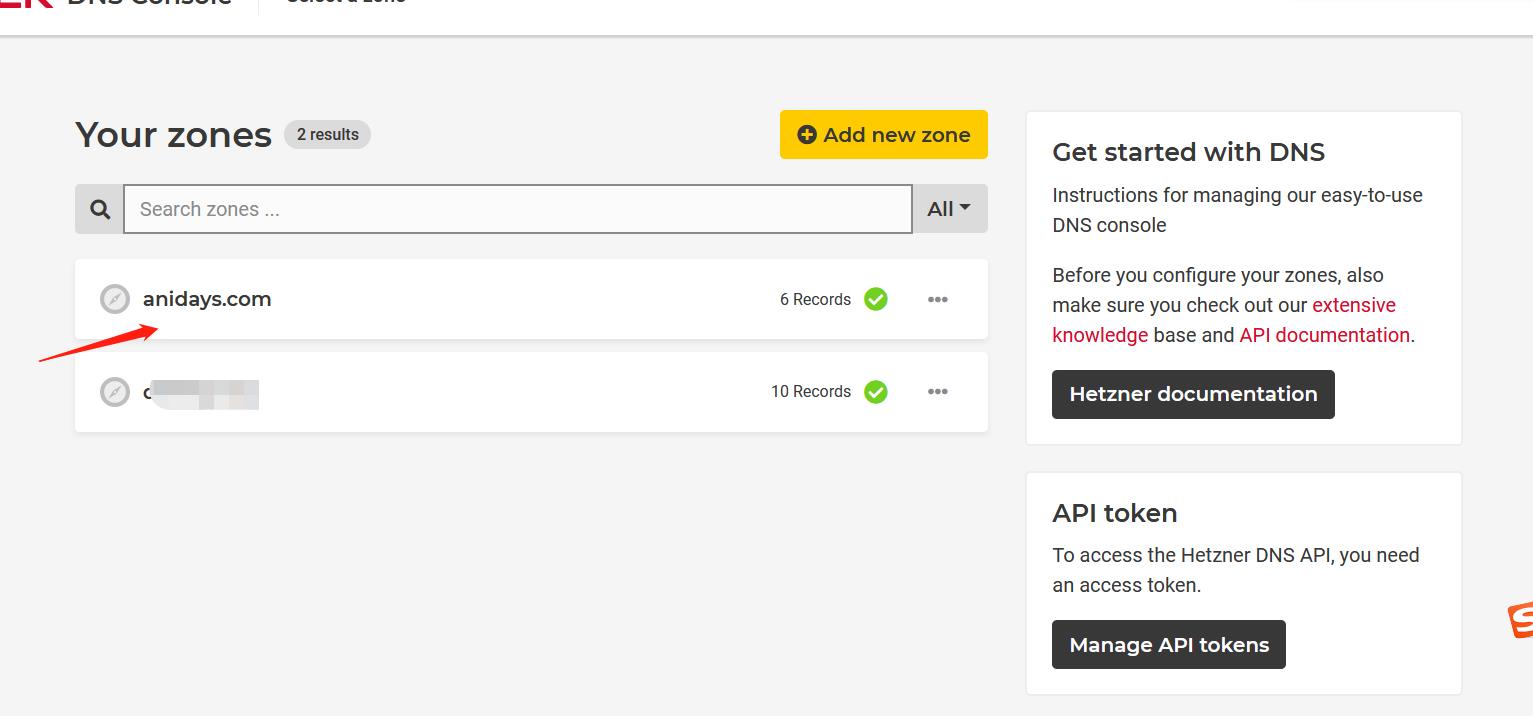Focus the Search zones input field
1533x716 pixels.
pos(517,209)
